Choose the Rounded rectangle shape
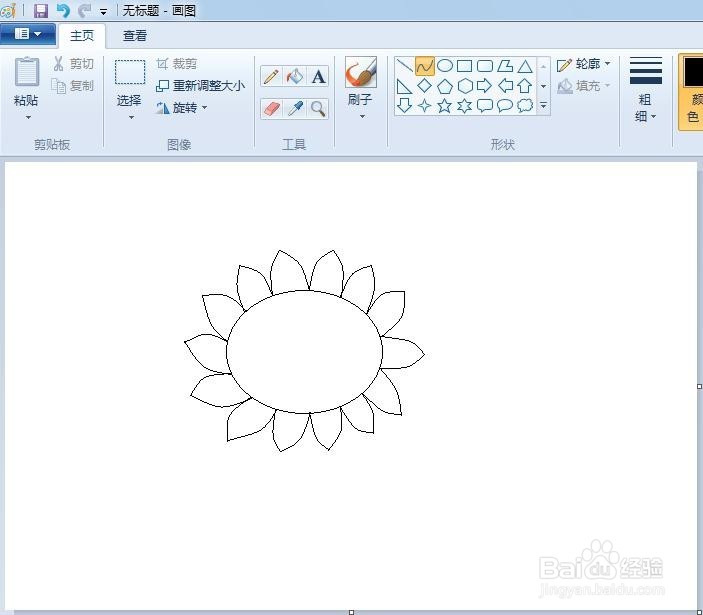 pos(485,66)
